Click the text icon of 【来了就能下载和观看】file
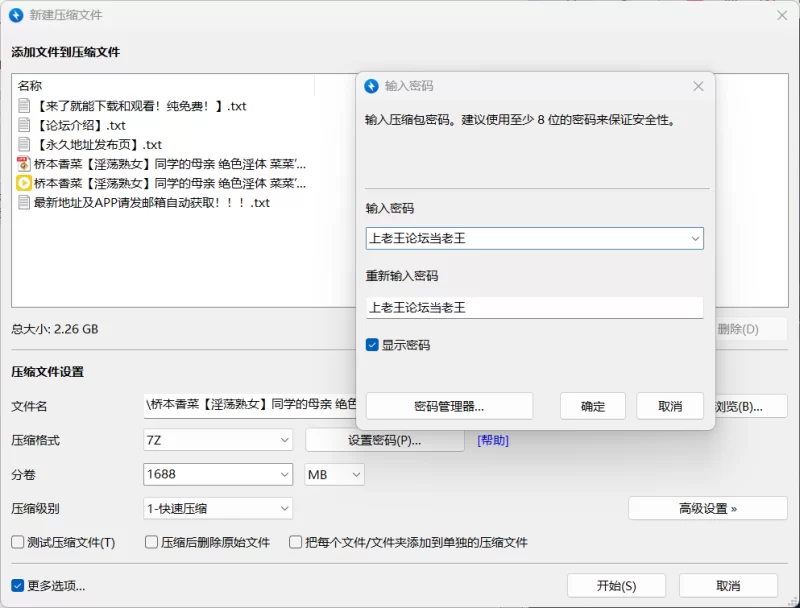Image resolution: width=800 pixels, height=608 pixels. (24, 105)
